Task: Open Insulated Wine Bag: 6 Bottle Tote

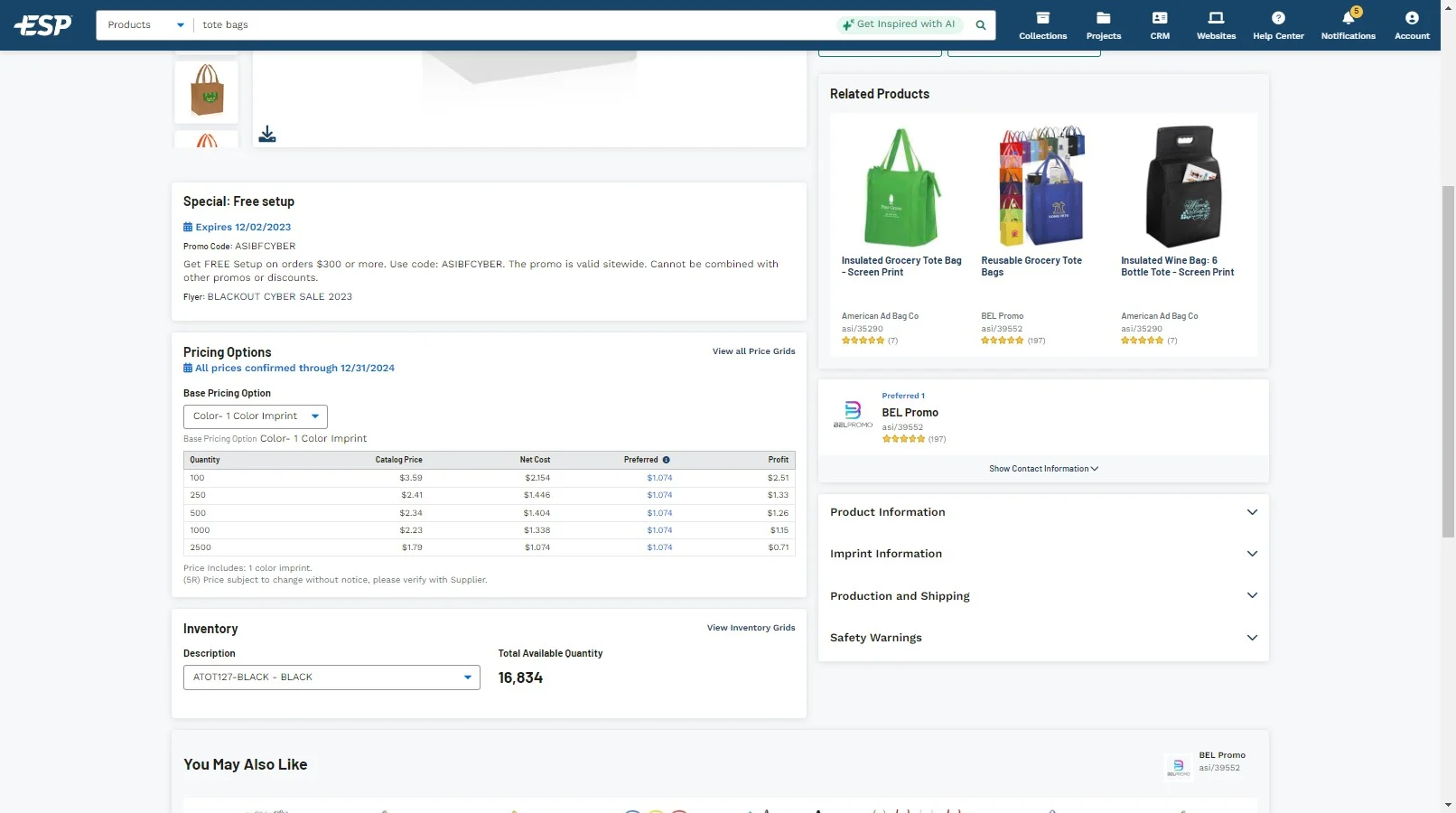Action: tap(1177, 266)
